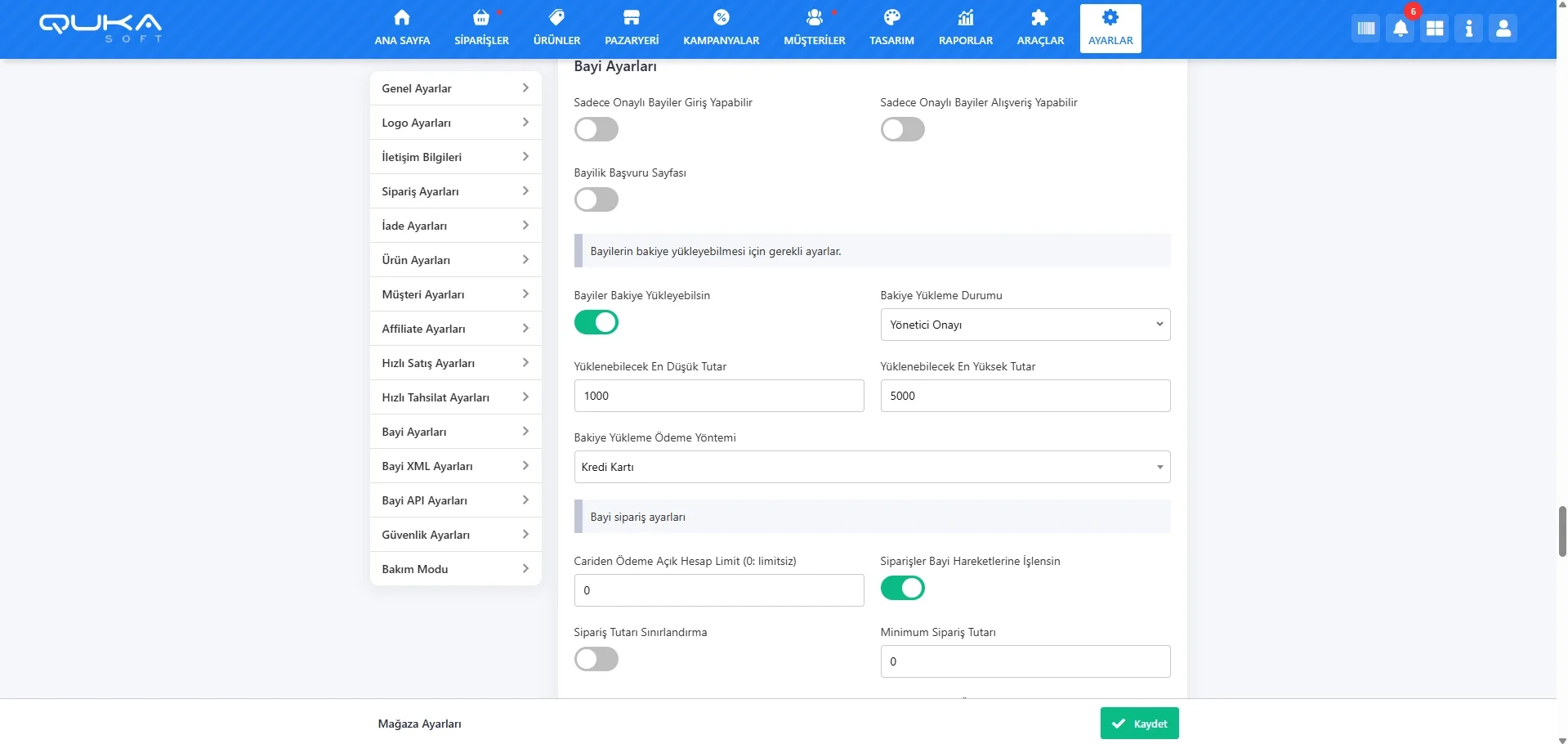Open Bakiye Yükleme Ödeme Yöntemi dropdown

pyautogui.click(x=872, y=467)
